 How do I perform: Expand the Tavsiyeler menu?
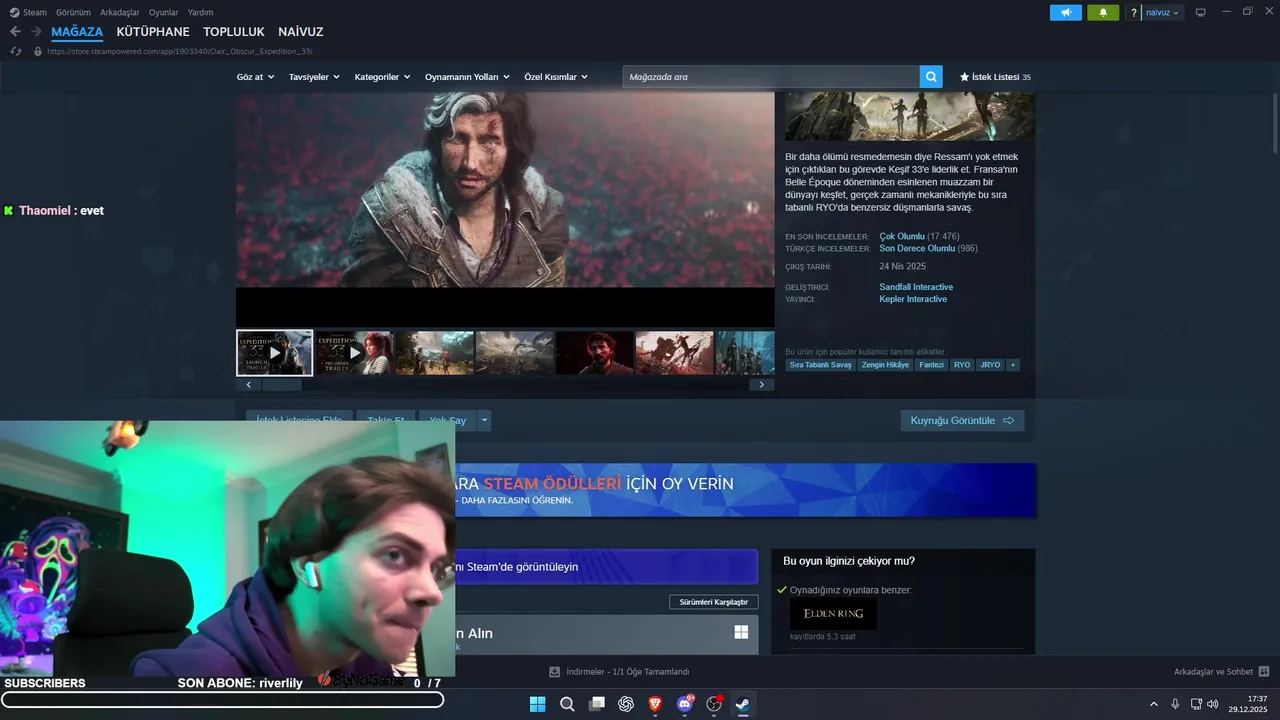click(314, 77)
